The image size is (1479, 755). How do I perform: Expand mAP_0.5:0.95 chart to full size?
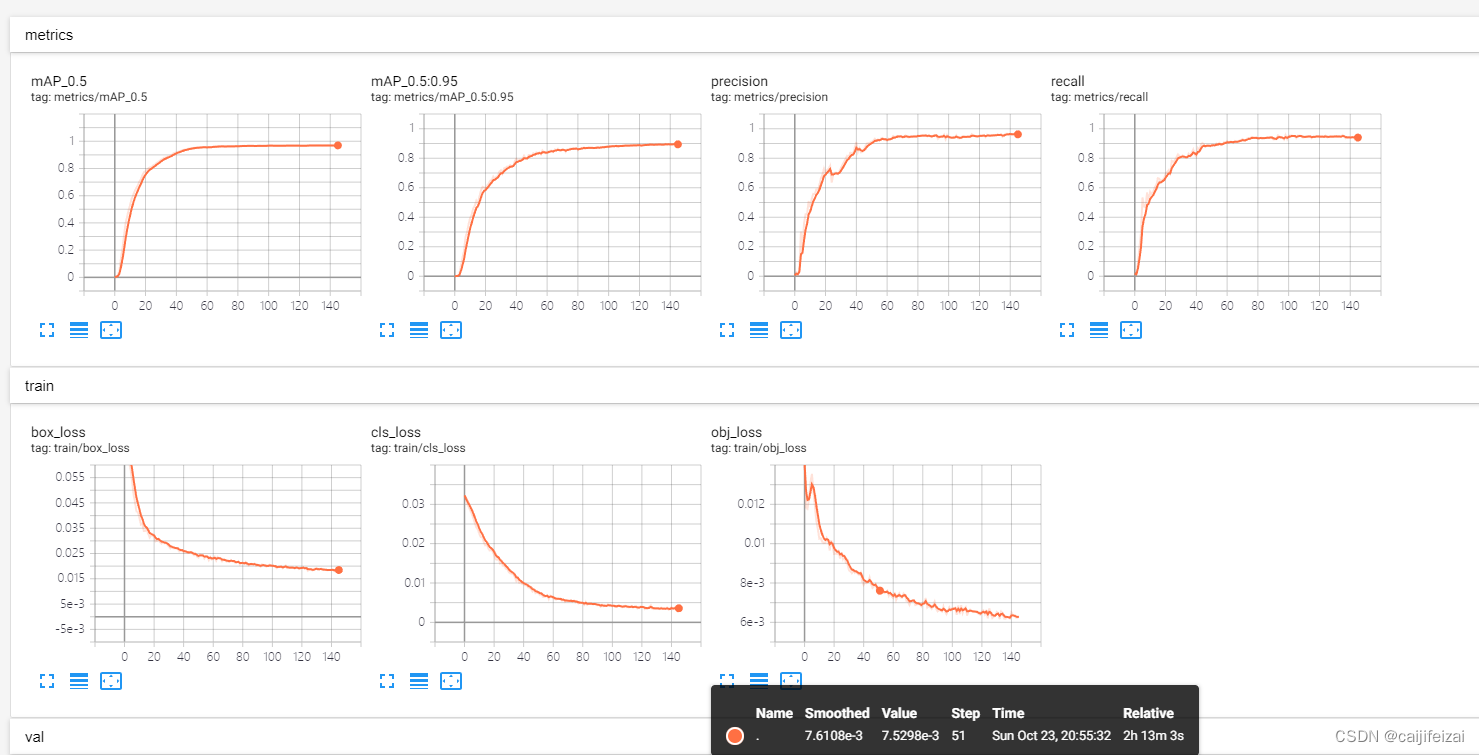pyautogui.click(x=387, y=329)
